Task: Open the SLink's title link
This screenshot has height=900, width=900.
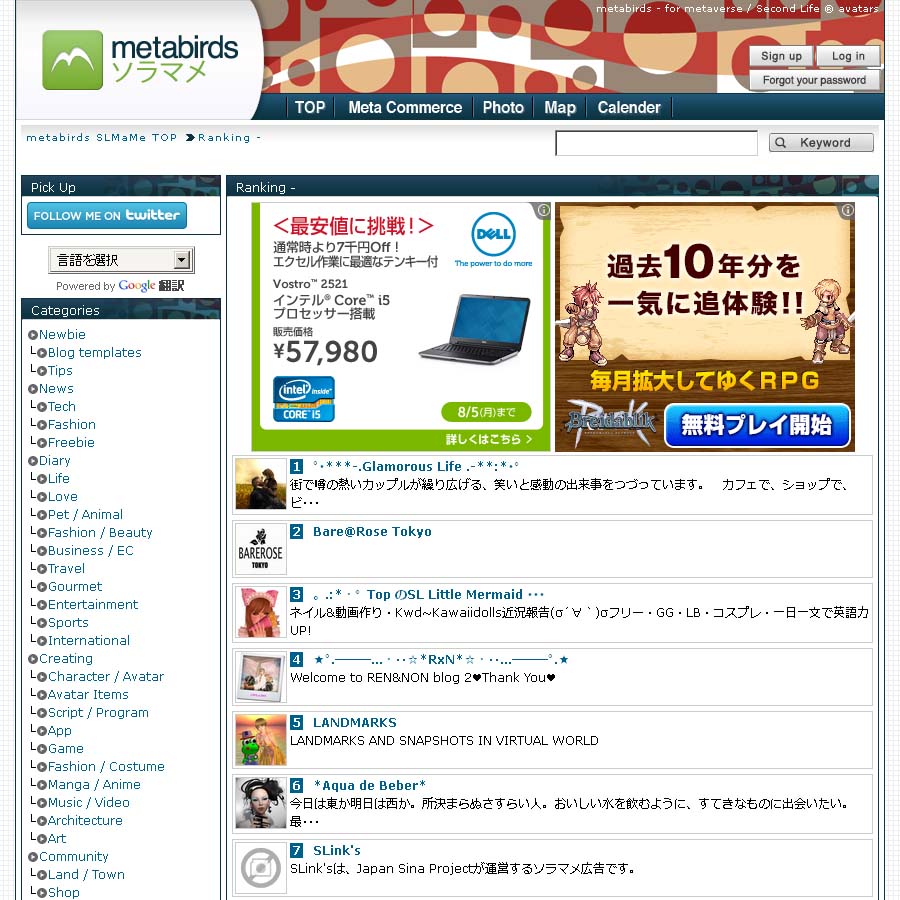Action: point(336,851)
